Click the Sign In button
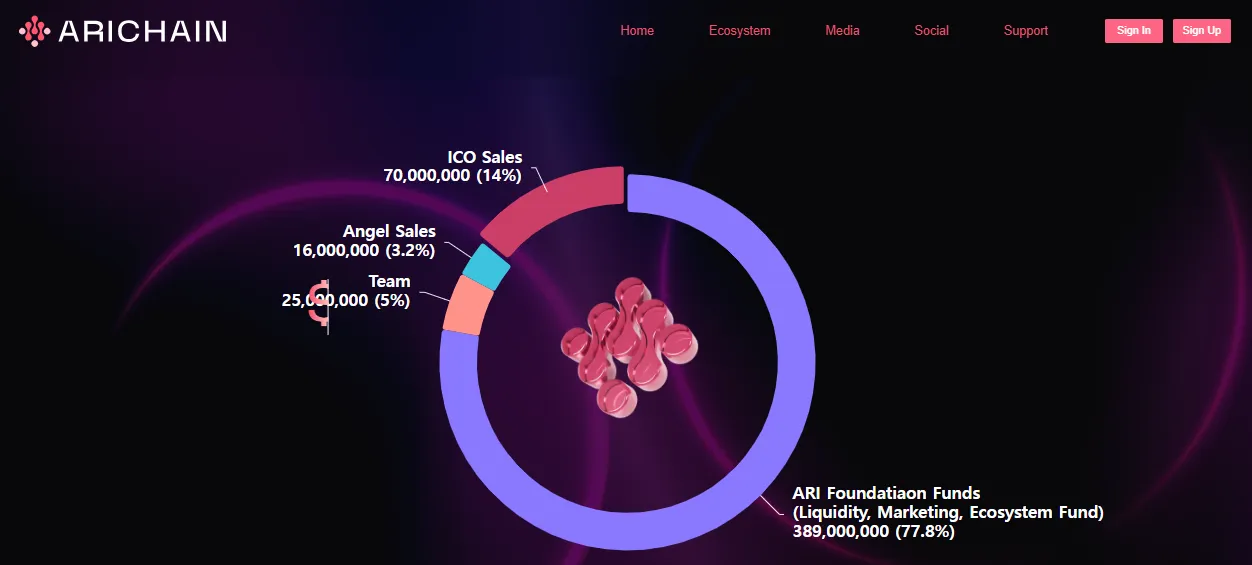1252x565 pixels. [x=1134, y=31]
